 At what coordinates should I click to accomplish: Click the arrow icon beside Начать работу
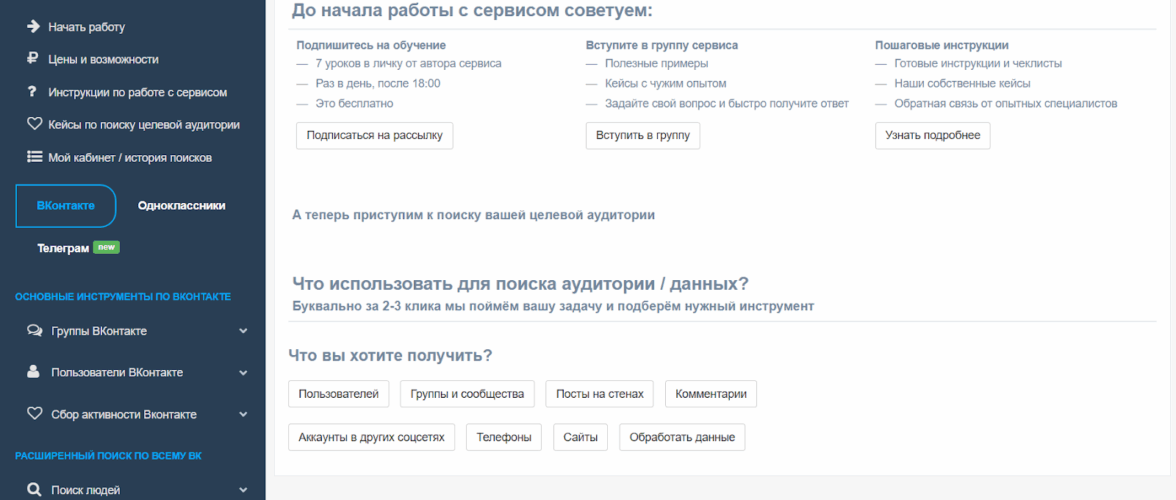point(33,27)
